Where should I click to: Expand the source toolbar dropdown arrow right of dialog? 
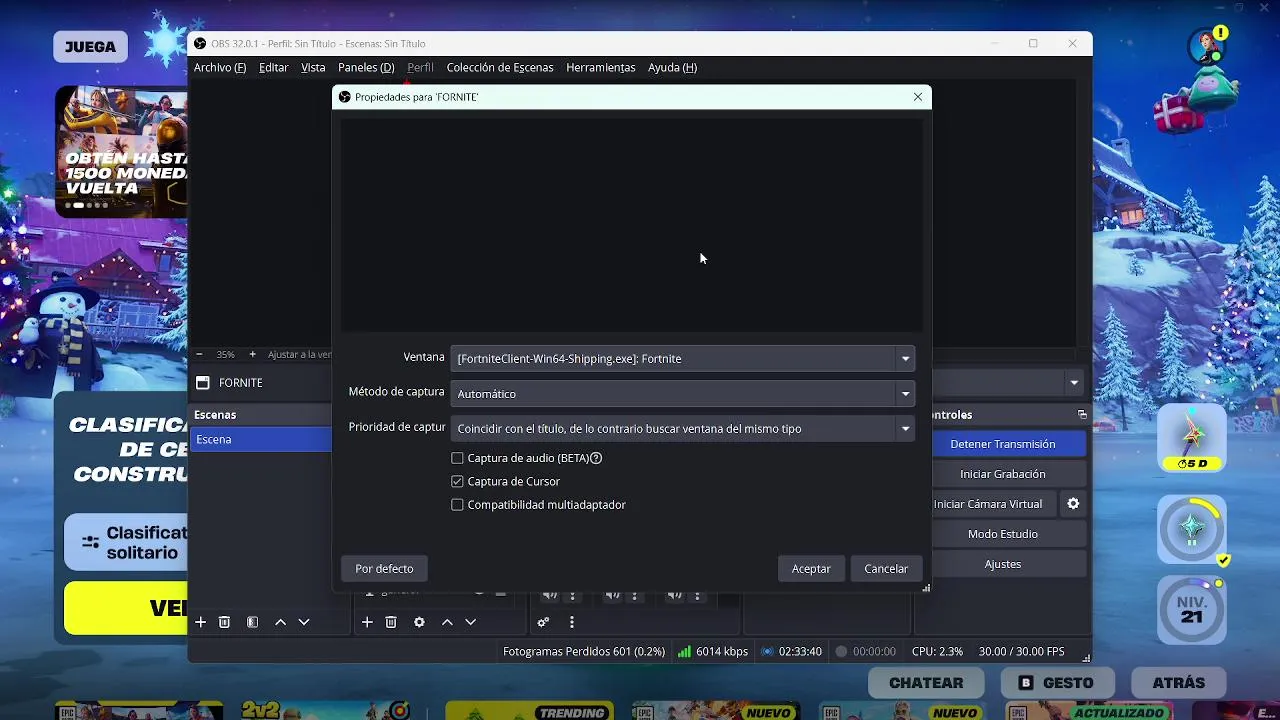point(1074,383)
